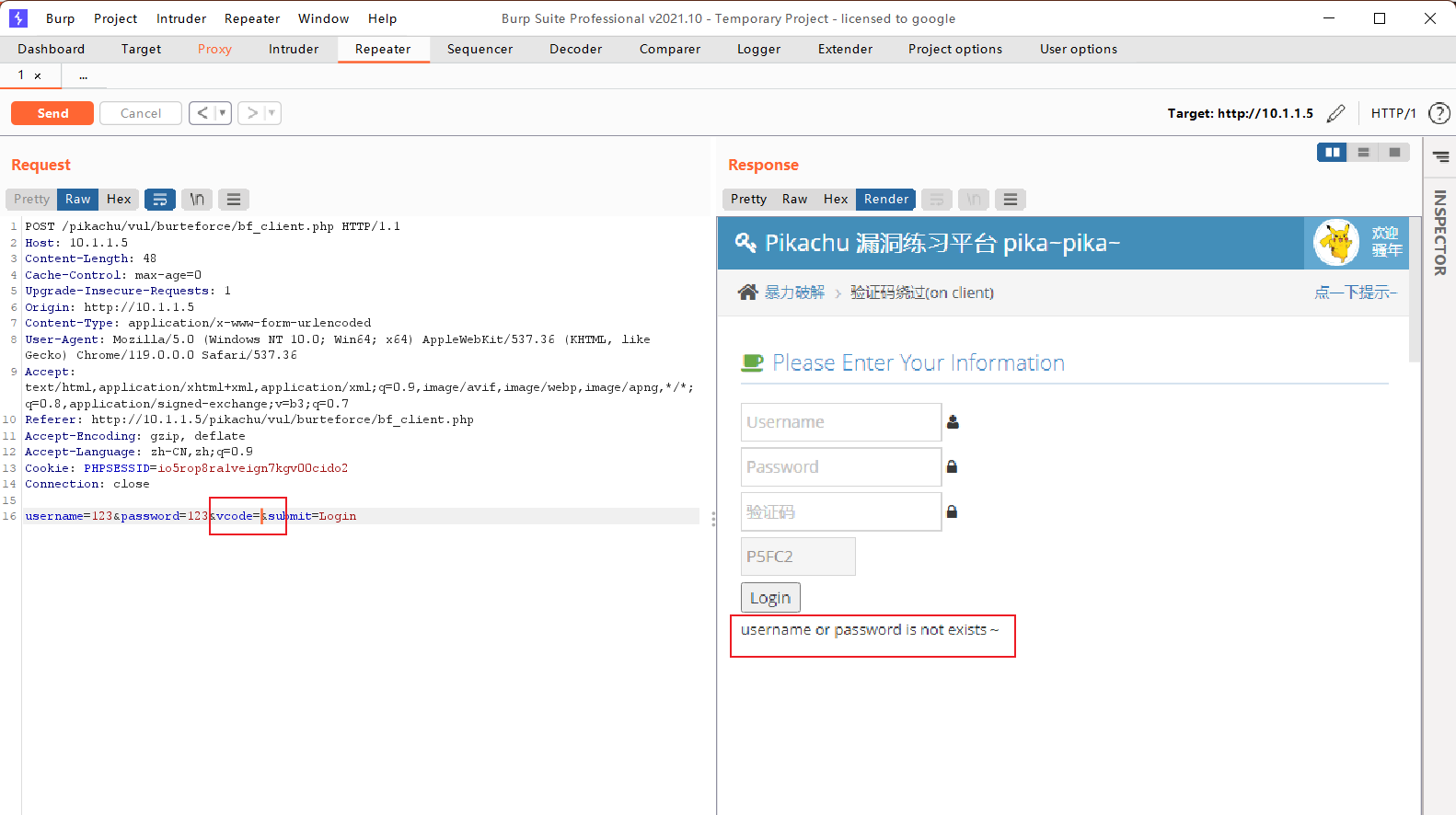
Task: Switch to combined tabbed layout view
Action: click(x=1394, y=153)
